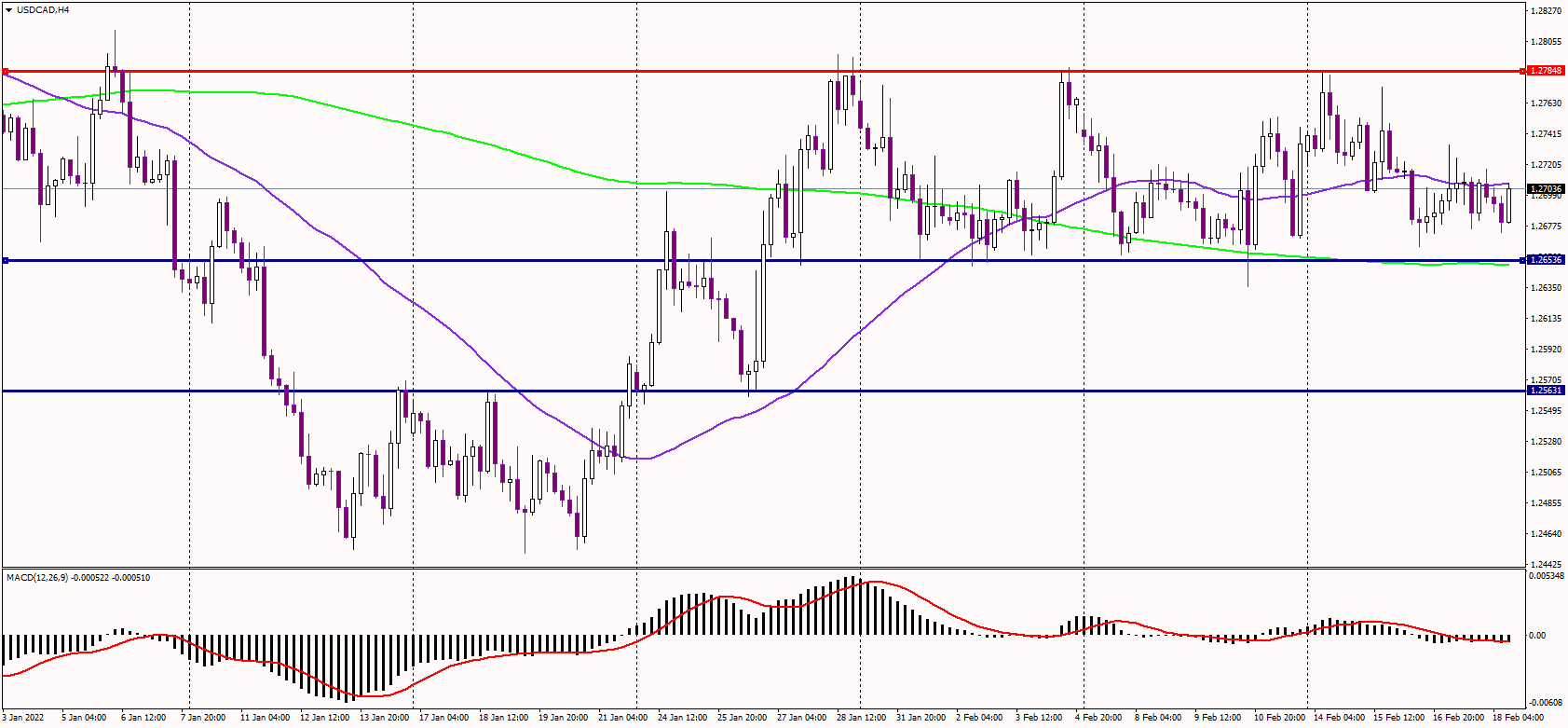Image resolution: width=1568 pixels, height=728 pixels.
Task: Click the 31 Jan 20:00 time label
Action: (920, 718)
